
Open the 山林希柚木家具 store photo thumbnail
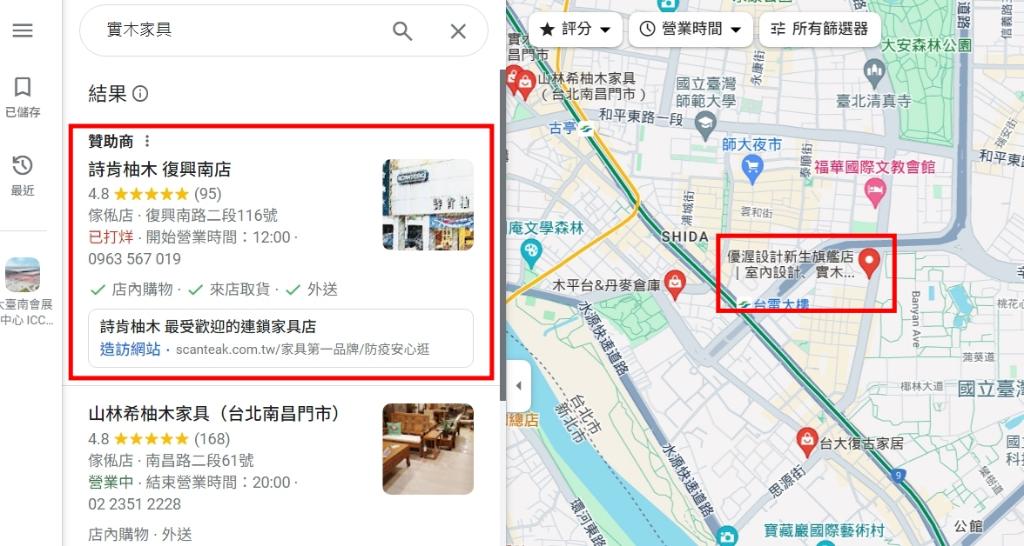click(x=428, y=449)
